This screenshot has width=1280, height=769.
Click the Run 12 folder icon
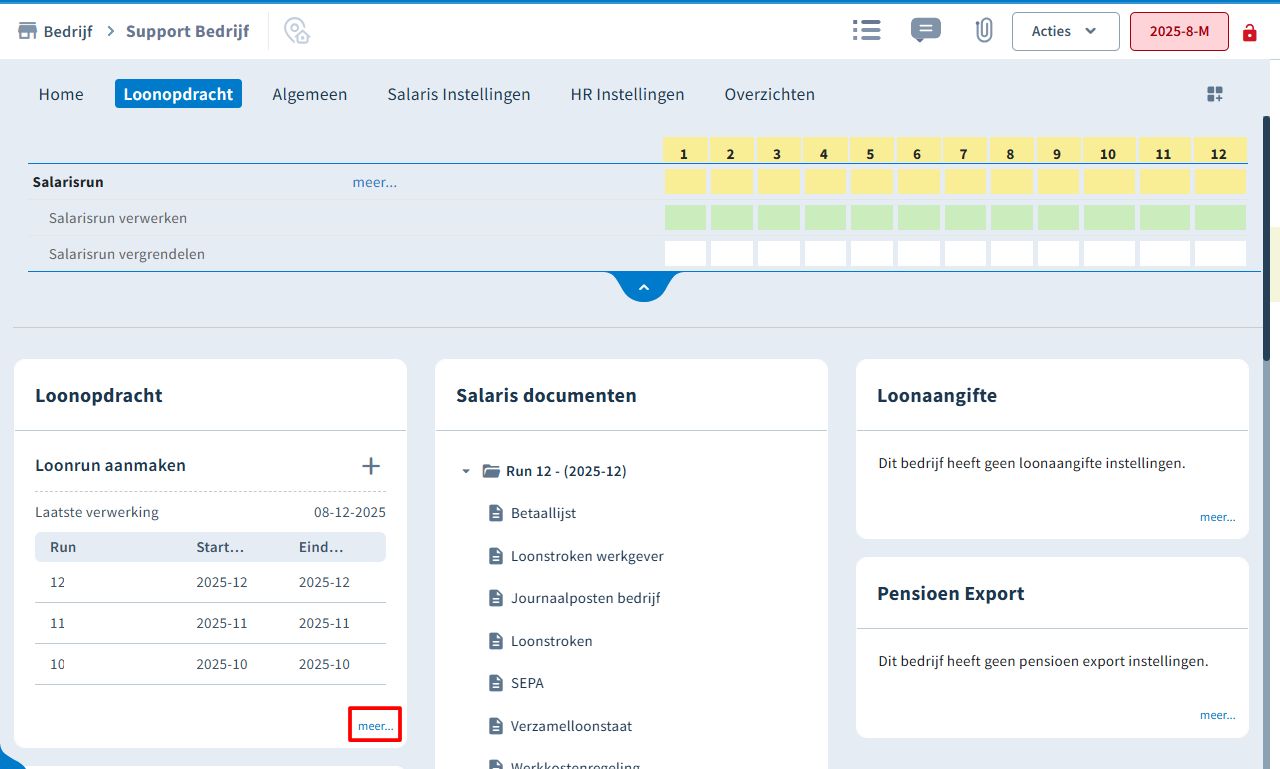click(x=491, y=471)
